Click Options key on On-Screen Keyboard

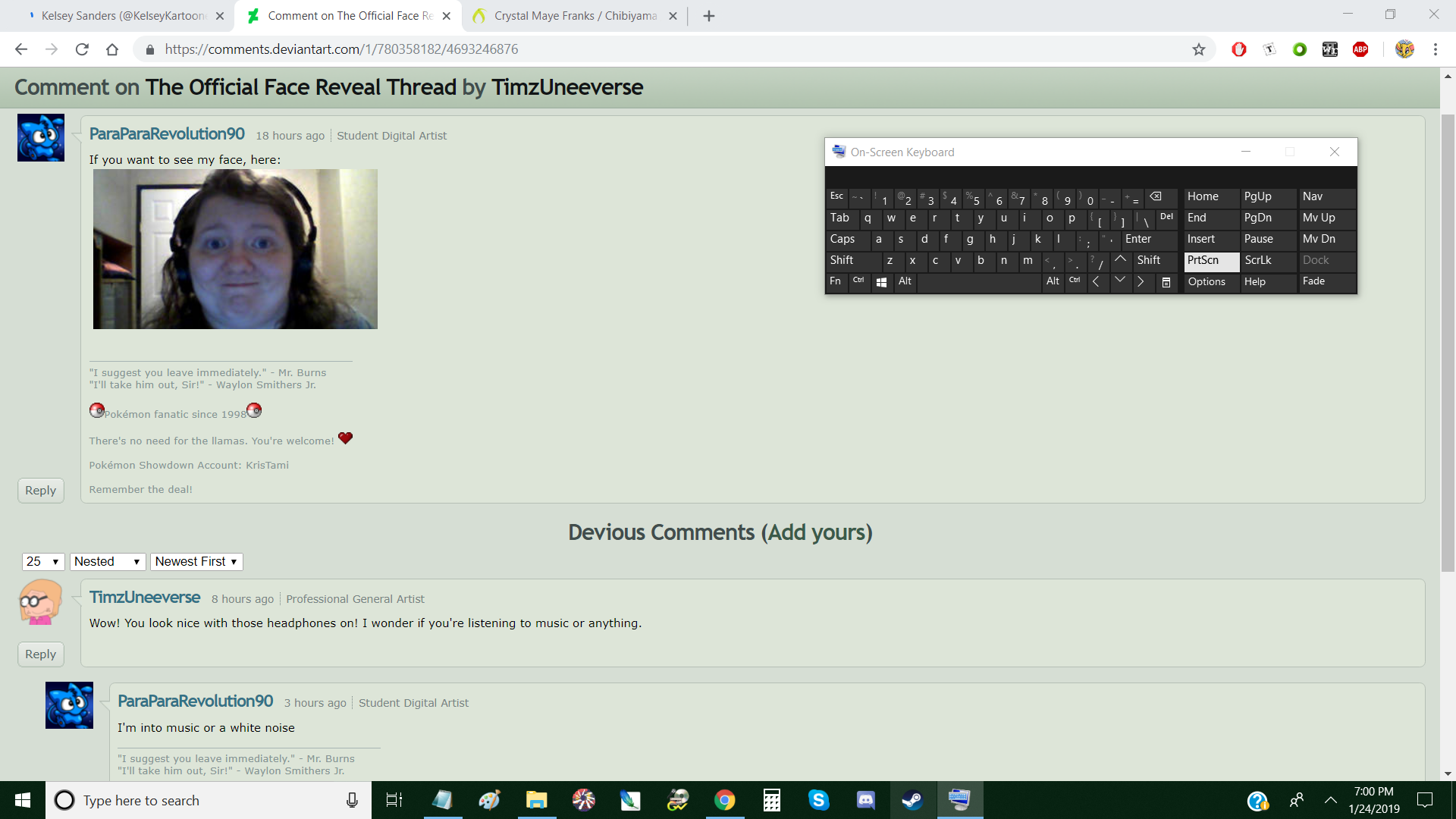click(x=1211, y=281)
